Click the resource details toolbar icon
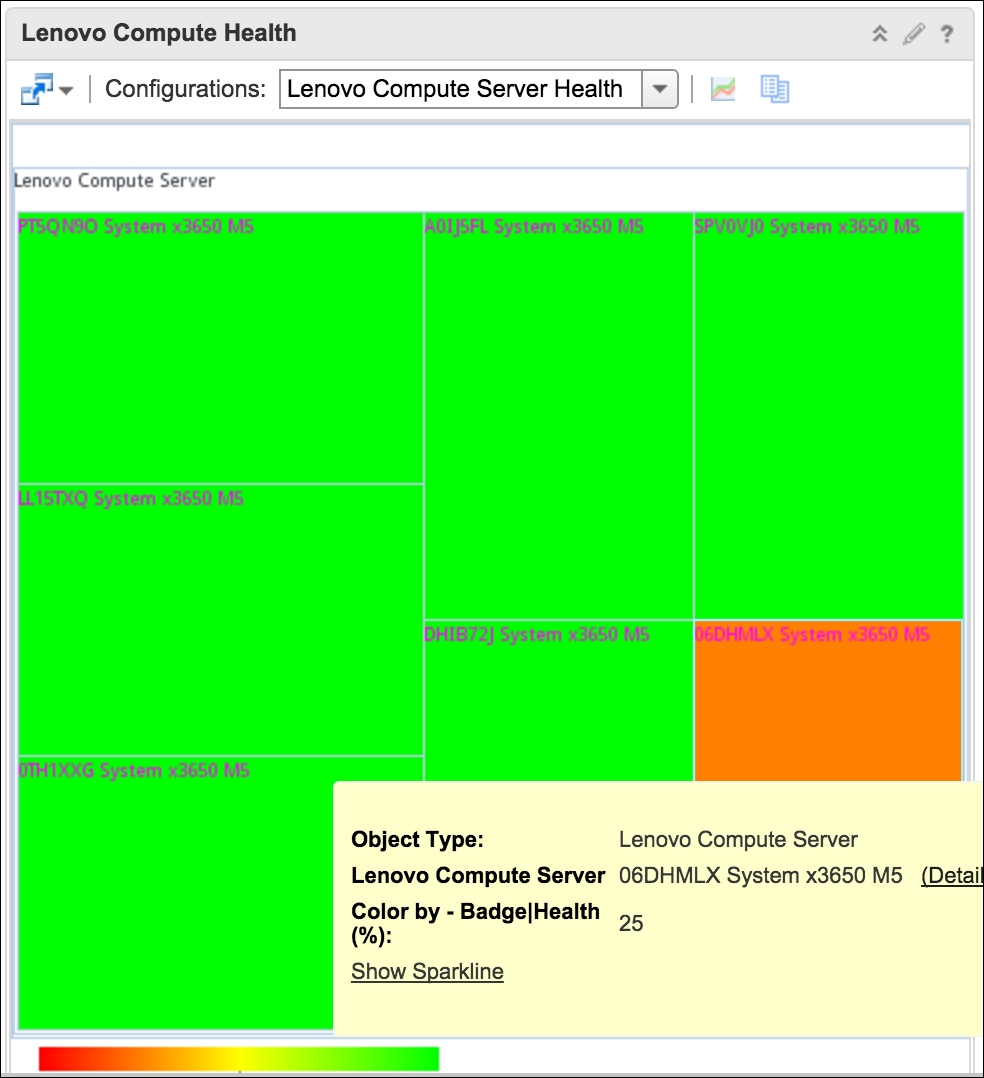This screenshot has width=984, height=1078. (x=774, y=89)
